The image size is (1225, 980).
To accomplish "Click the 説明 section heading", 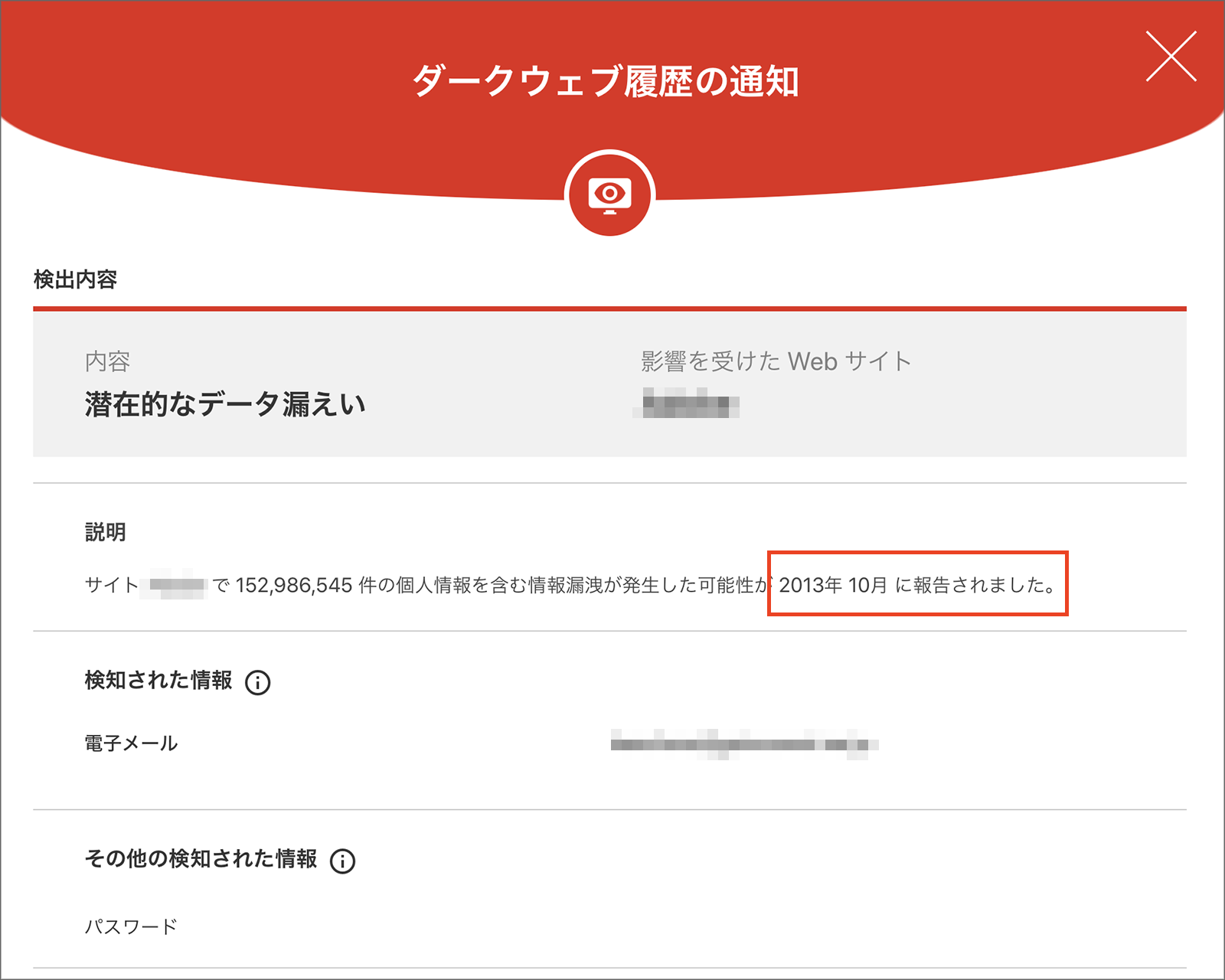I will [106, 531].
